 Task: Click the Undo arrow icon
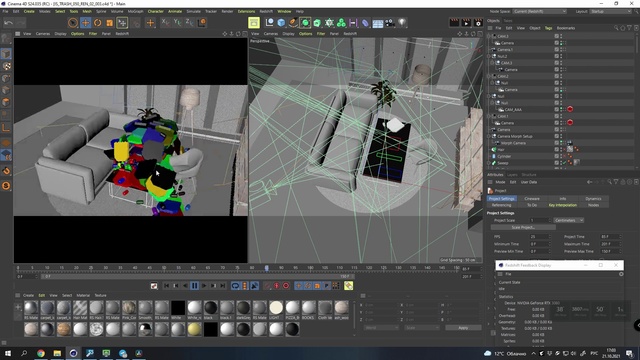coord(9,23)
